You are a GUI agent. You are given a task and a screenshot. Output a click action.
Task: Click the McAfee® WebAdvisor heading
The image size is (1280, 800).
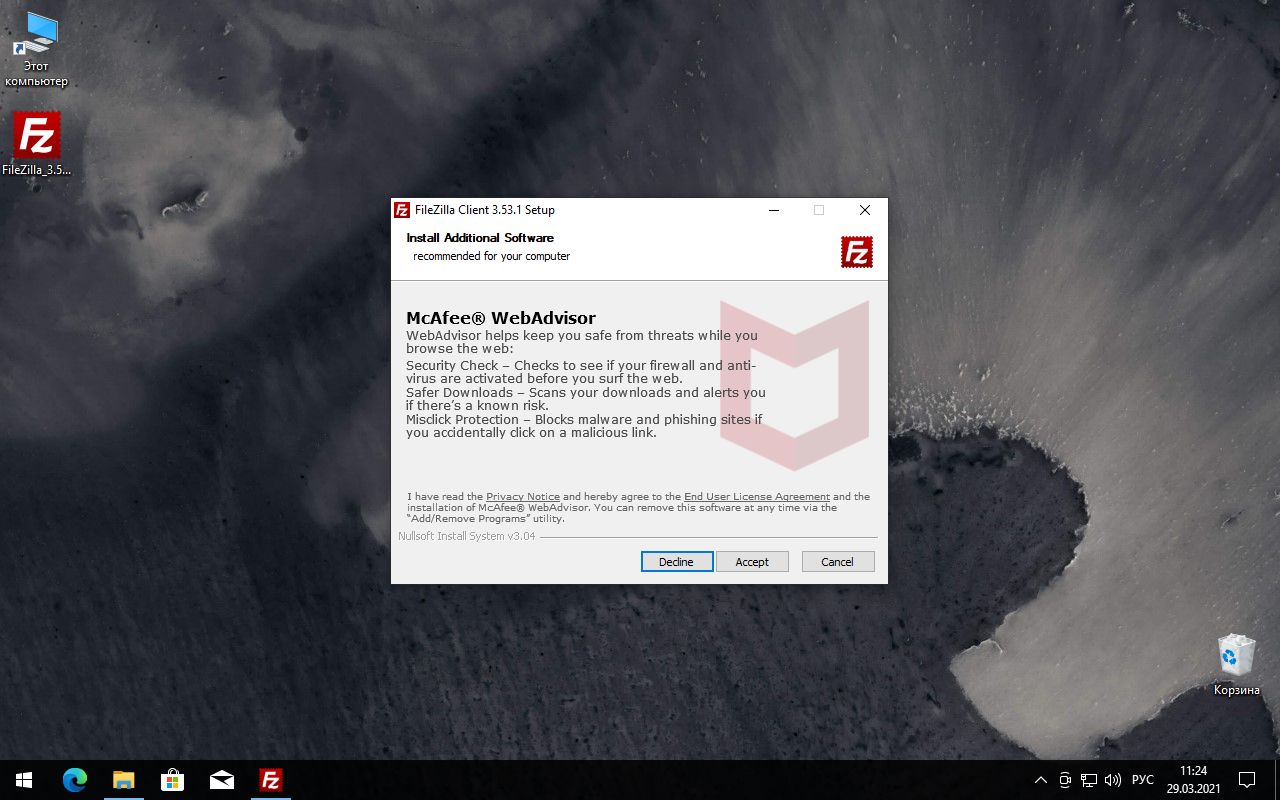[501, 319]
